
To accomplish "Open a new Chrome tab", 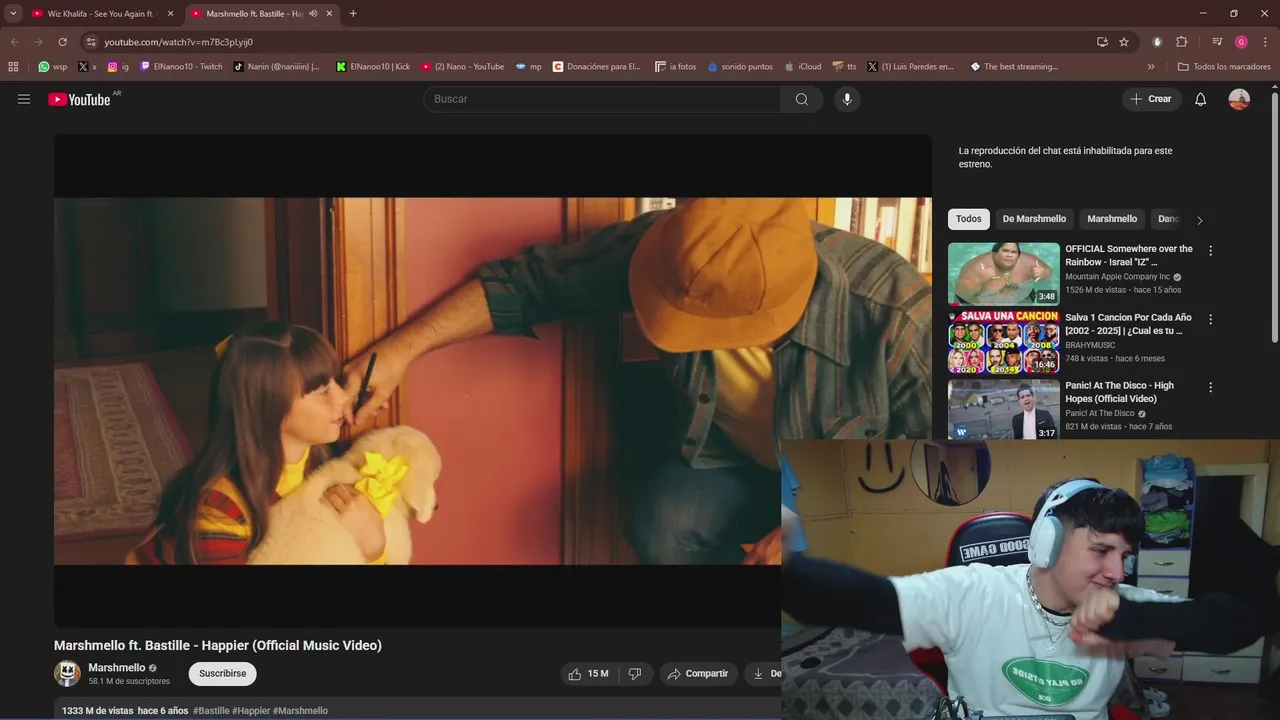I will click(353, 14).
